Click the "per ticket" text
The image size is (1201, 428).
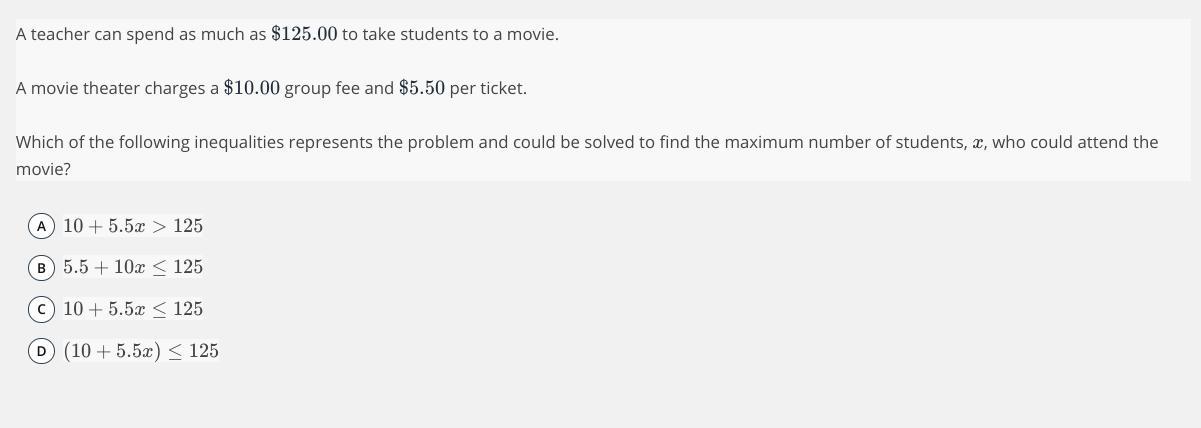(x=488, y=88)
